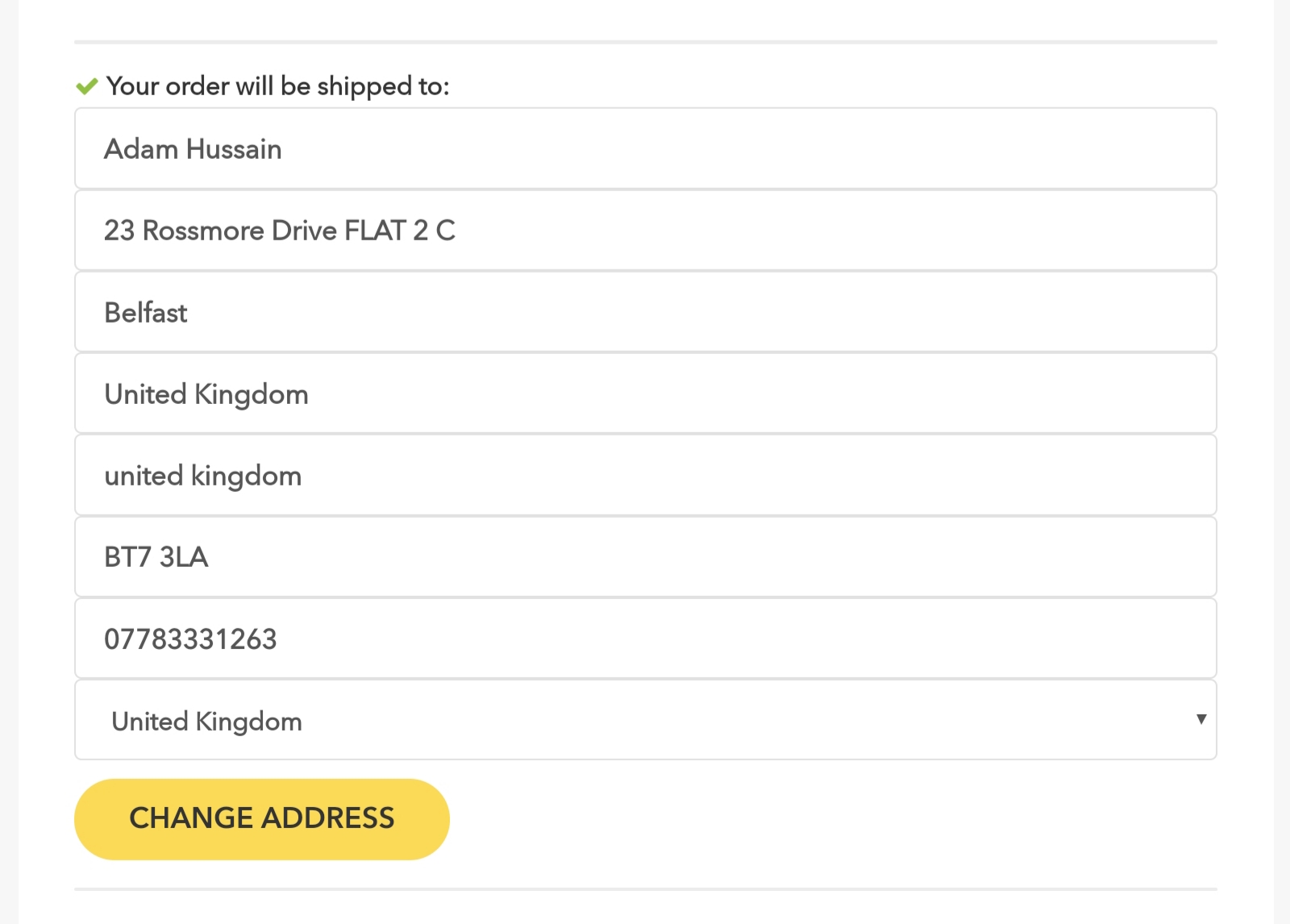Select the BT7 3LA postcode field
This screenshot has width=1290, height=924.
tap(645, 557)
